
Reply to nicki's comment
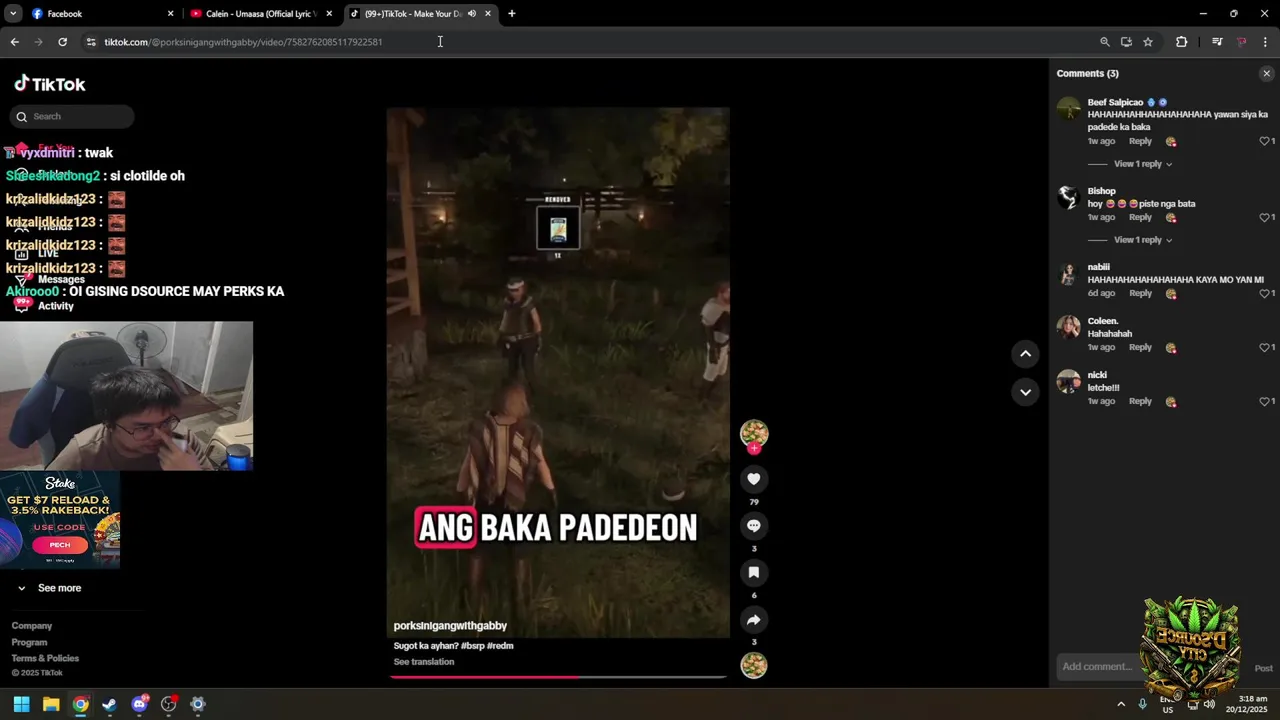click(x=1140, y=401)
